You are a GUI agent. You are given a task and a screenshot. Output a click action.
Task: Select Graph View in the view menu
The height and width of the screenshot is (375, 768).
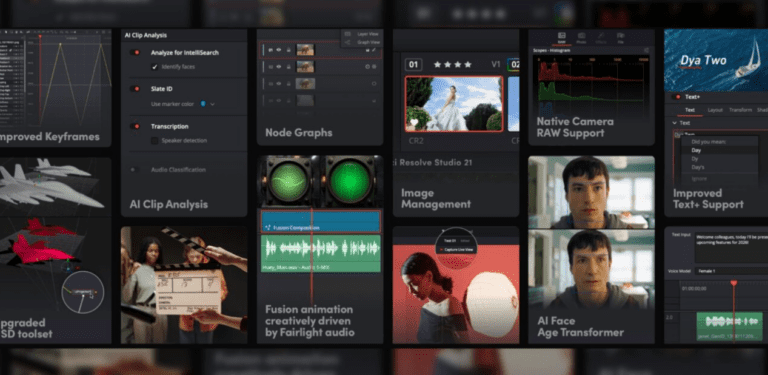368,43
